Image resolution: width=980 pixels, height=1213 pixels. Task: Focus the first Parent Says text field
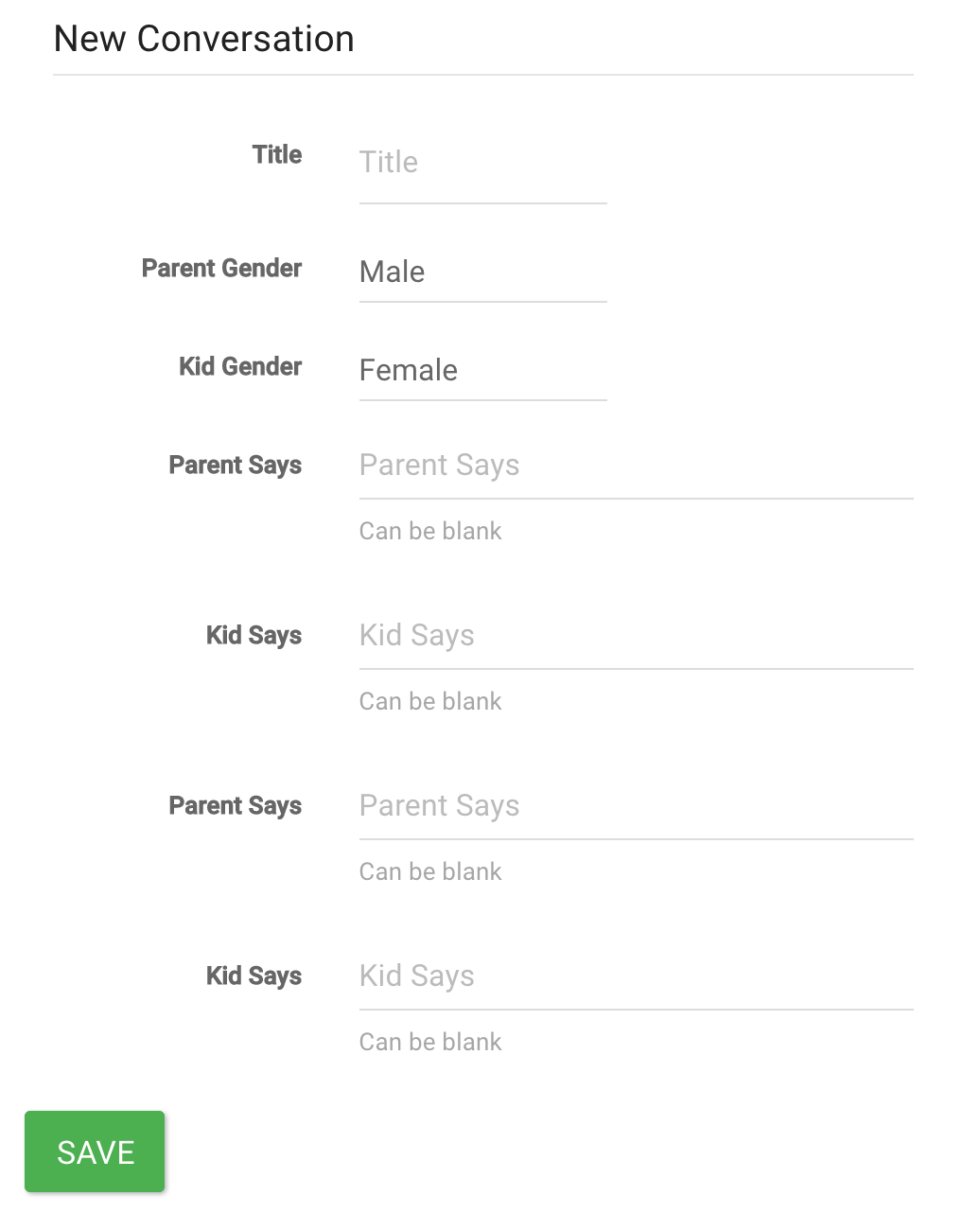[636, 466]
